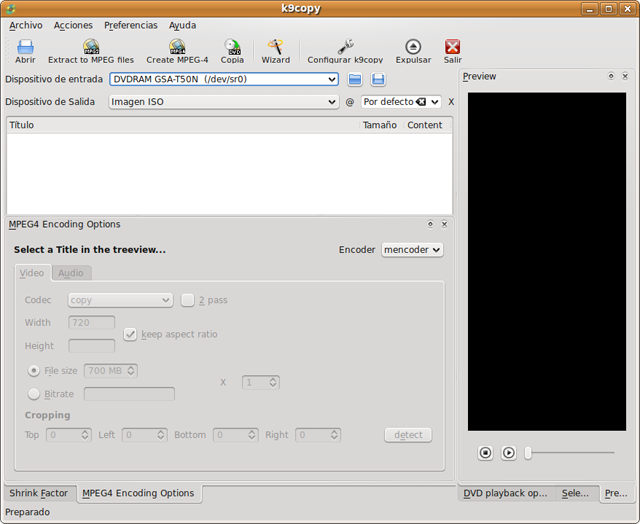Enable the 2 pass checkbox
The image size is (640, 524).
(x=188, y=300)
